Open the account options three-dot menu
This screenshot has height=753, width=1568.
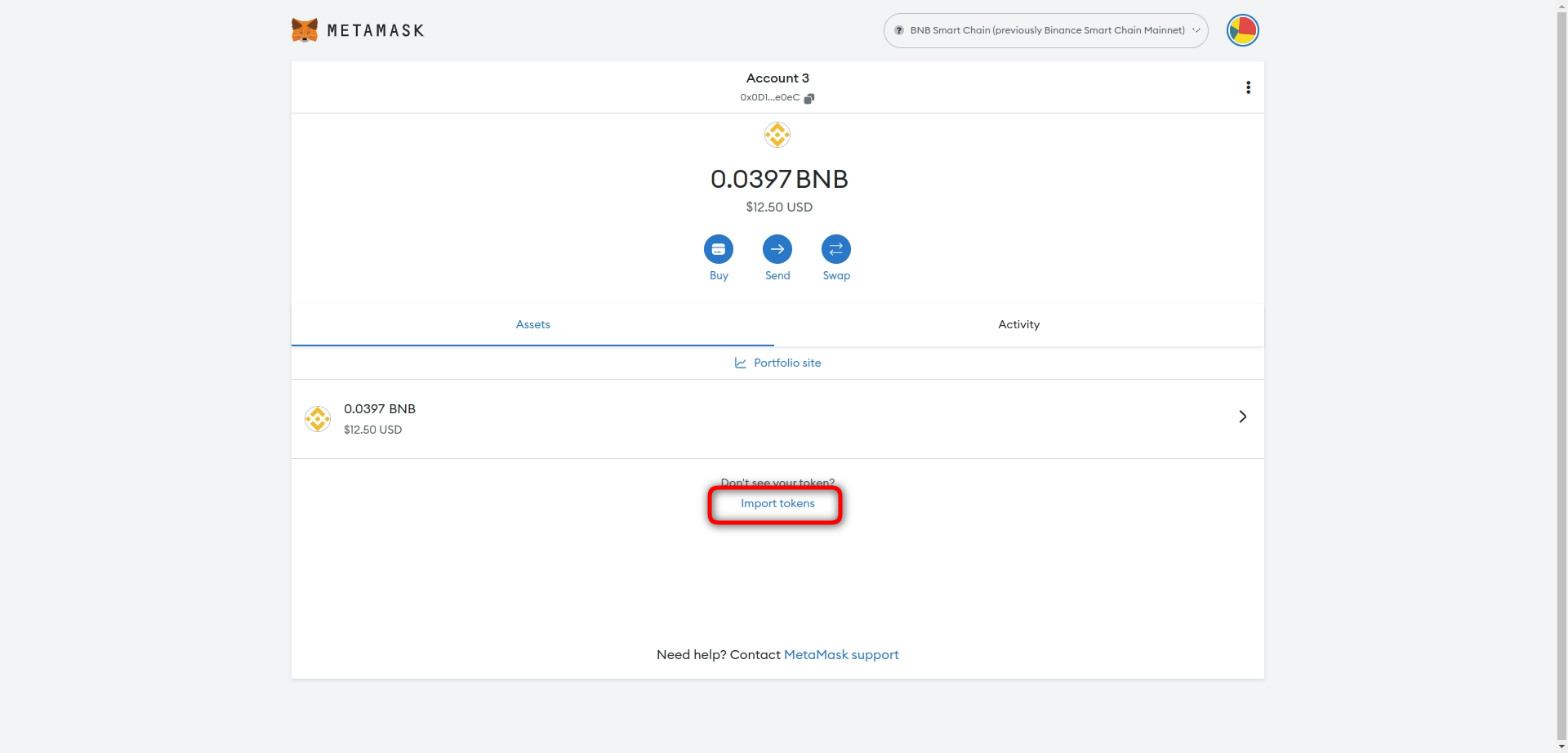(1248, 87)
